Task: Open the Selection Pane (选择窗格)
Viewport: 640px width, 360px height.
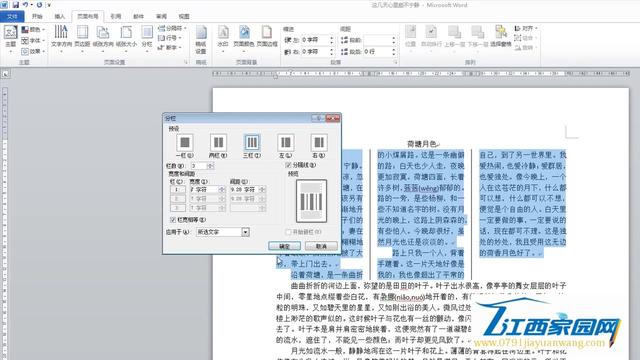Action: click(x=501, y=37)
